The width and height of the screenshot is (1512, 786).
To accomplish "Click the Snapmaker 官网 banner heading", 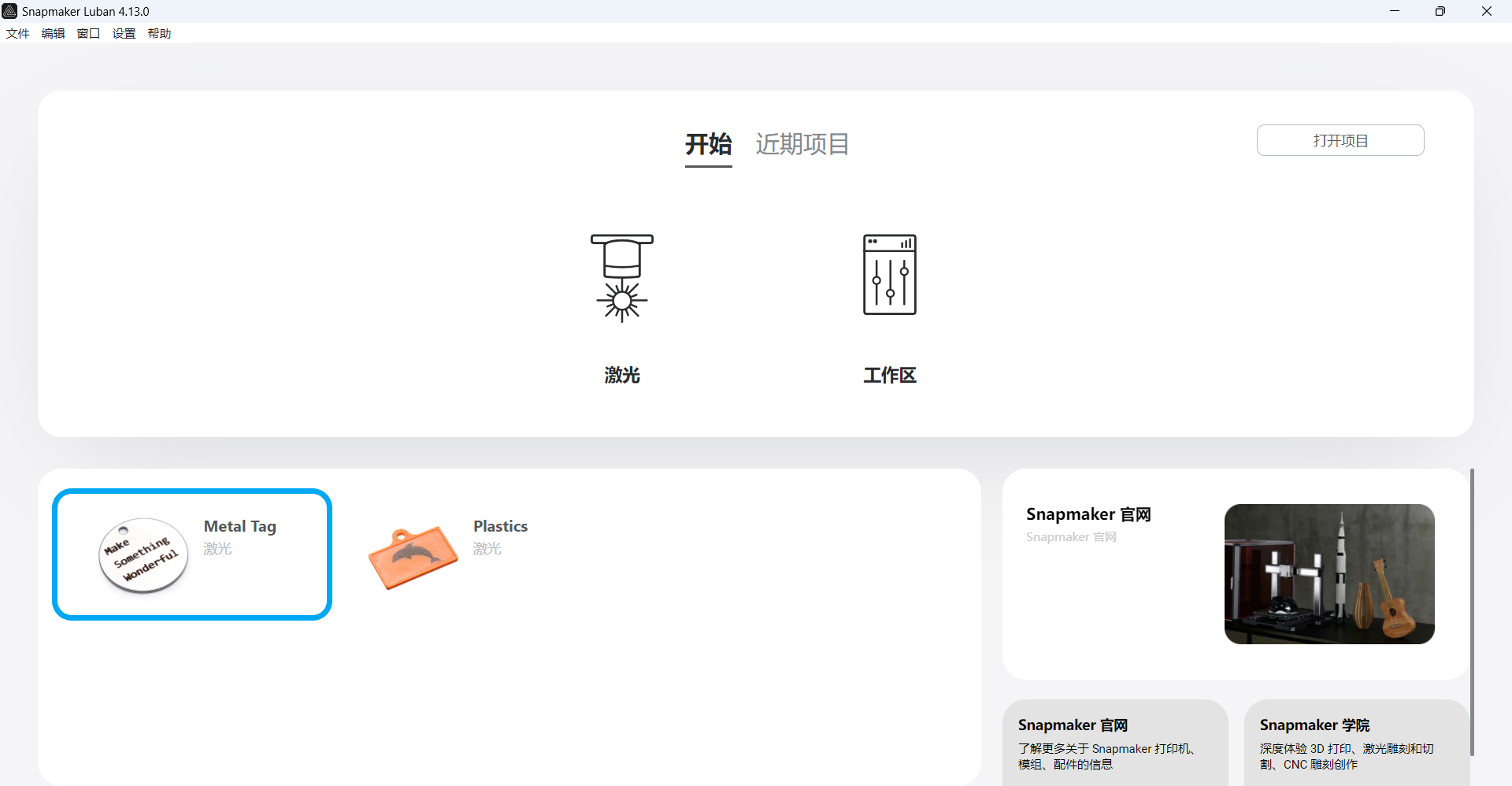I will pos(1088,514).
